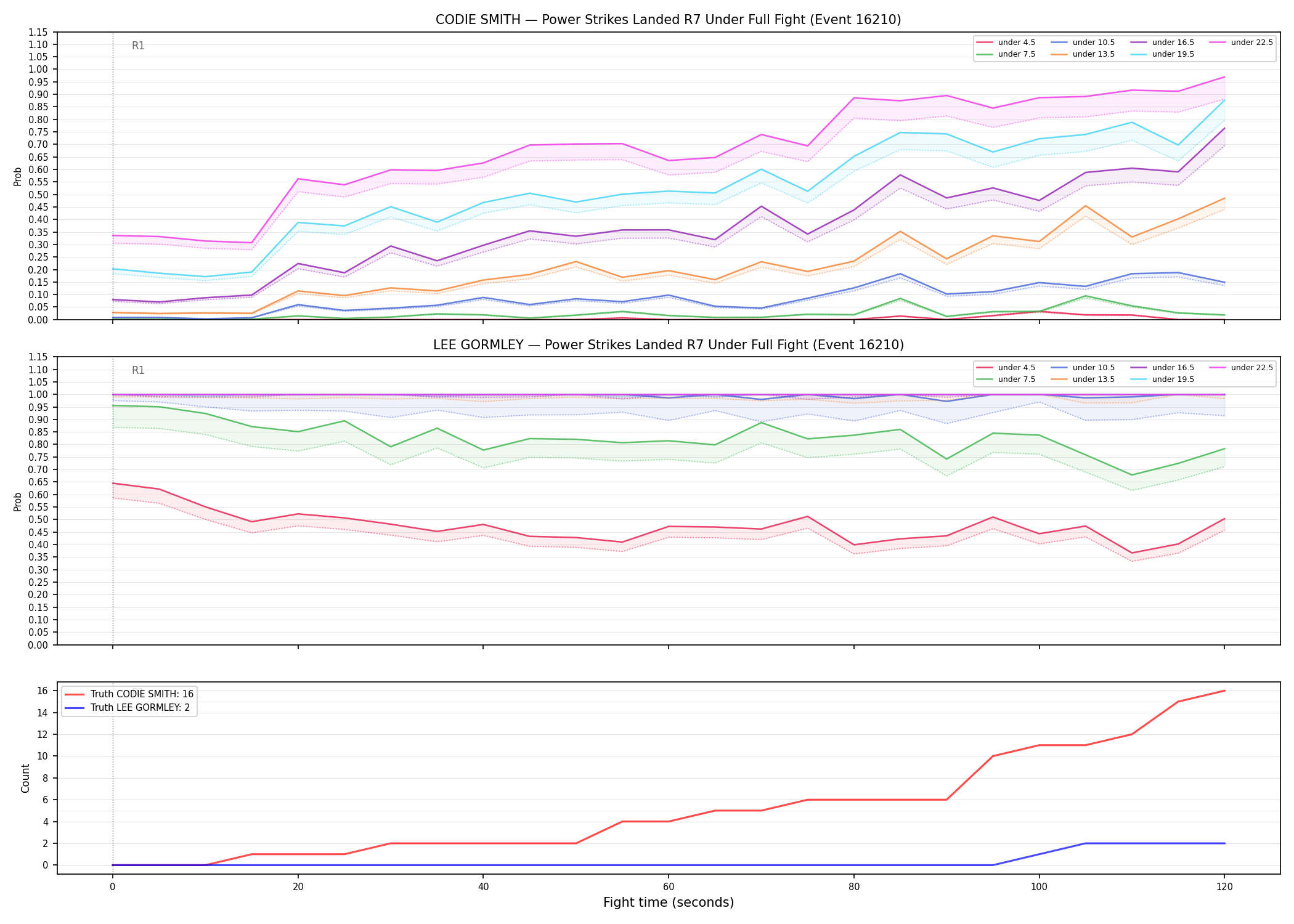
Task: Click the 'Fight time (seconds)' axis label
Action: click(668, 902)
